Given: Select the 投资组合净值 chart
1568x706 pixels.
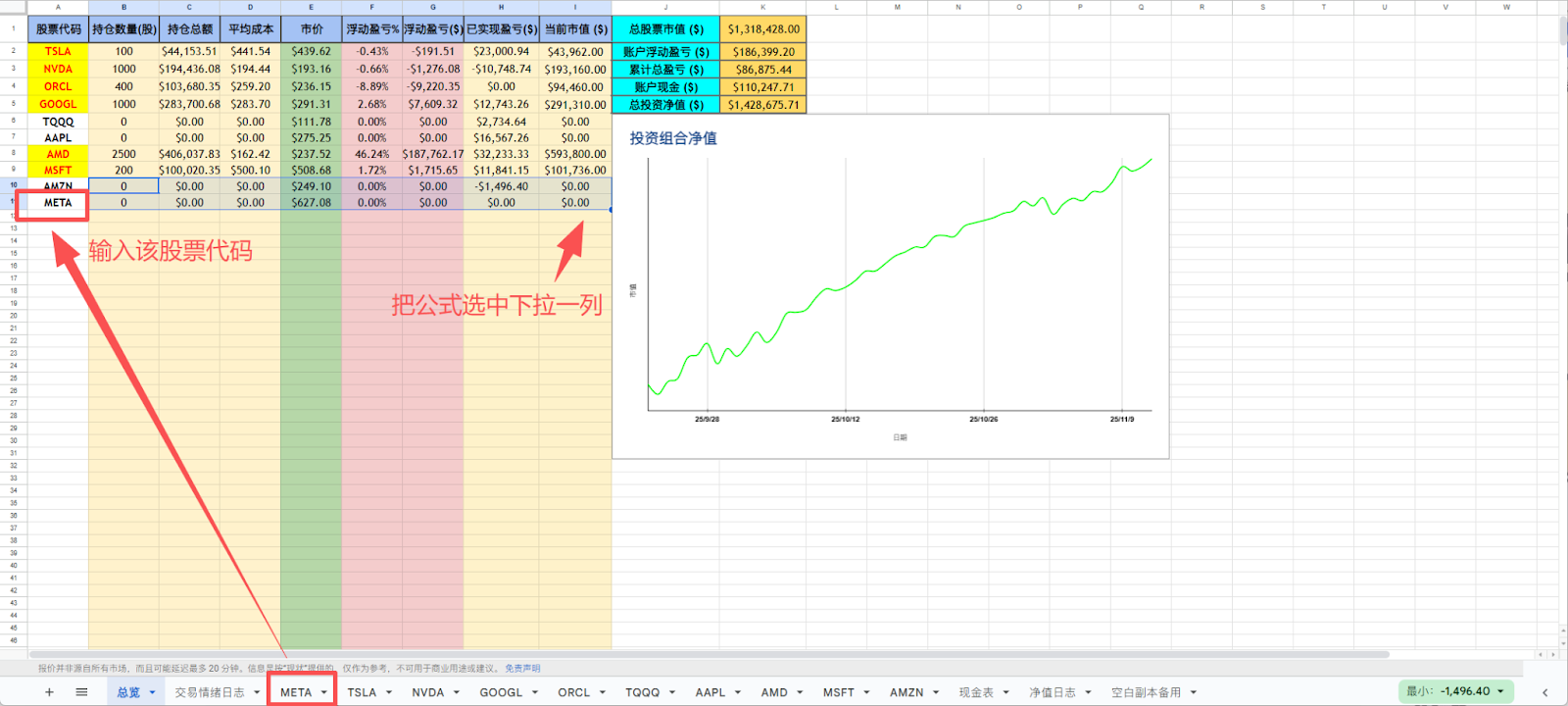Looking at the screenshot, I should pyautogui.click(x=891, y=286).
